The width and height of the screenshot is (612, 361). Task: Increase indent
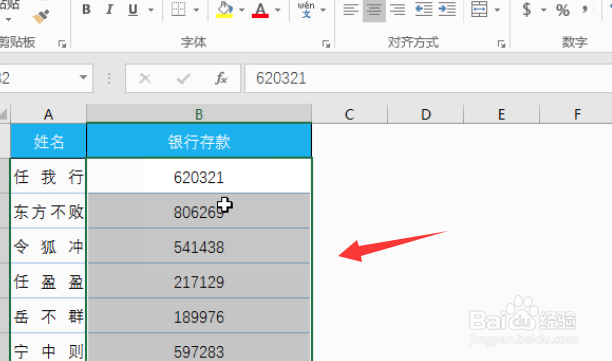tap(447, 9)
